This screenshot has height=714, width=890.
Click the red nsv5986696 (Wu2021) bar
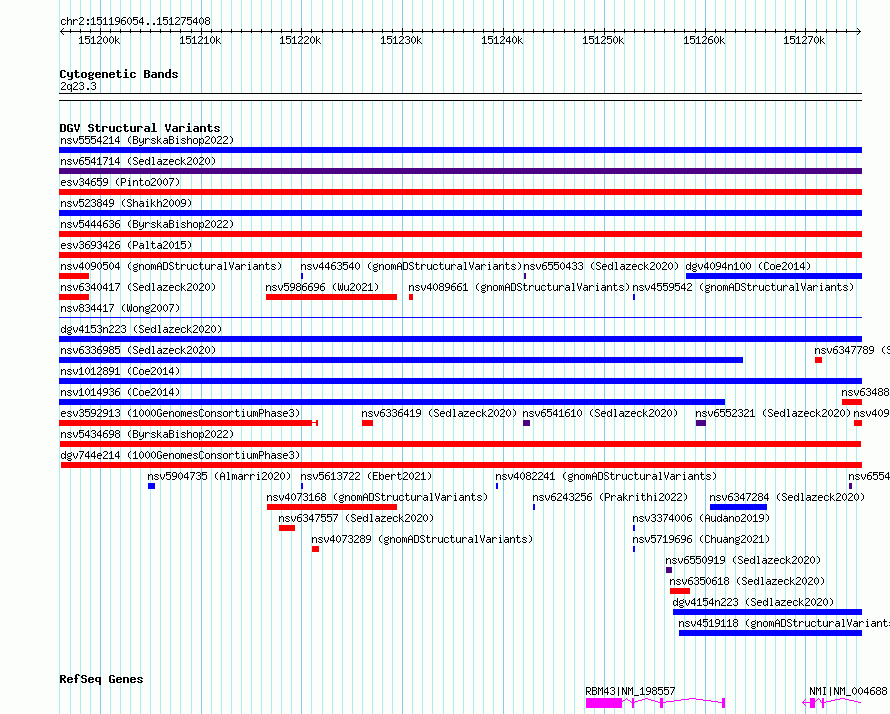[331, 297]
